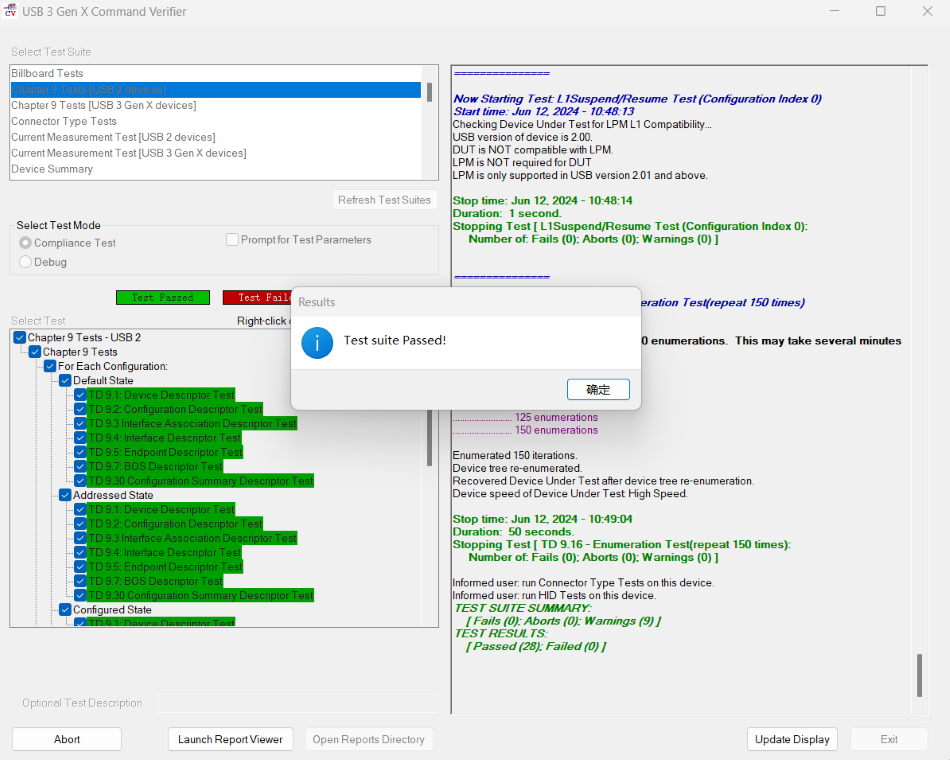950x760 pixels.
Task: Select TD 9.30 Summary Descriptor under Addressed State
Action: (x=201, y=596)
